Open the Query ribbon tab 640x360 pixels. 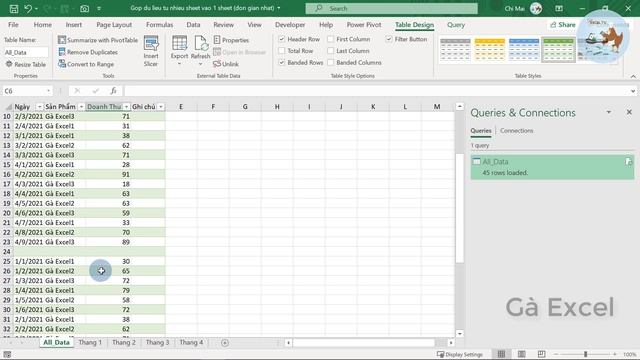click(456, 25)
